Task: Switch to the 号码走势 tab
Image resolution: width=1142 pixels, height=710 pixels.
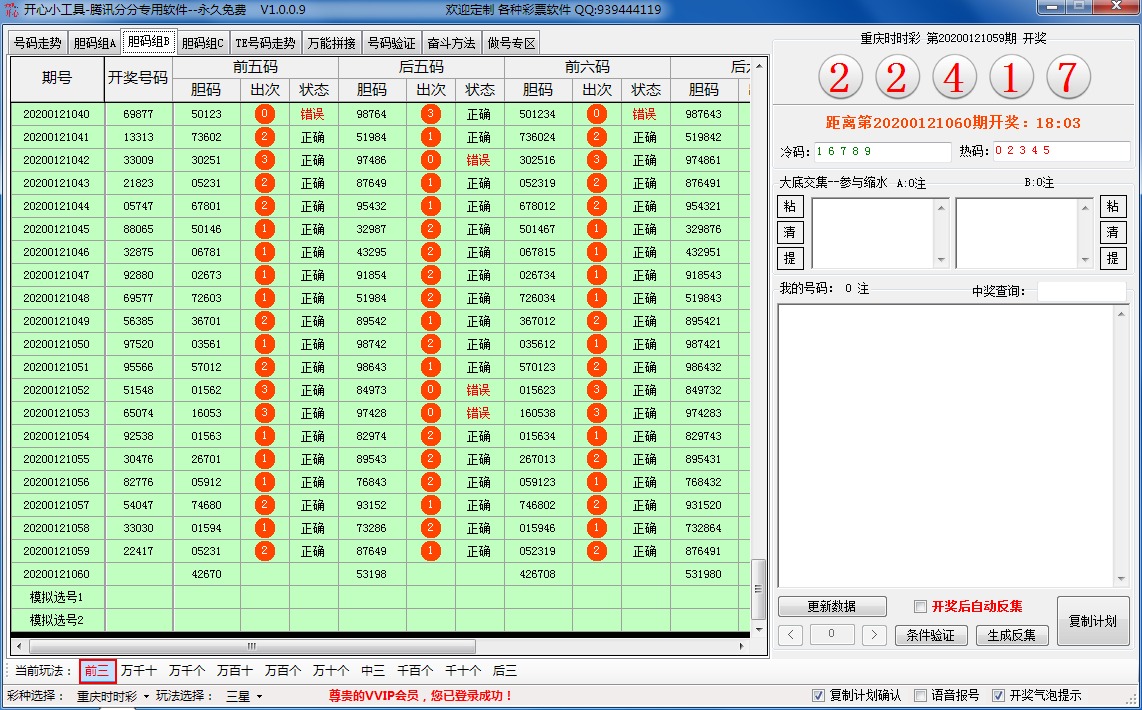Action: tap(38, 43)
